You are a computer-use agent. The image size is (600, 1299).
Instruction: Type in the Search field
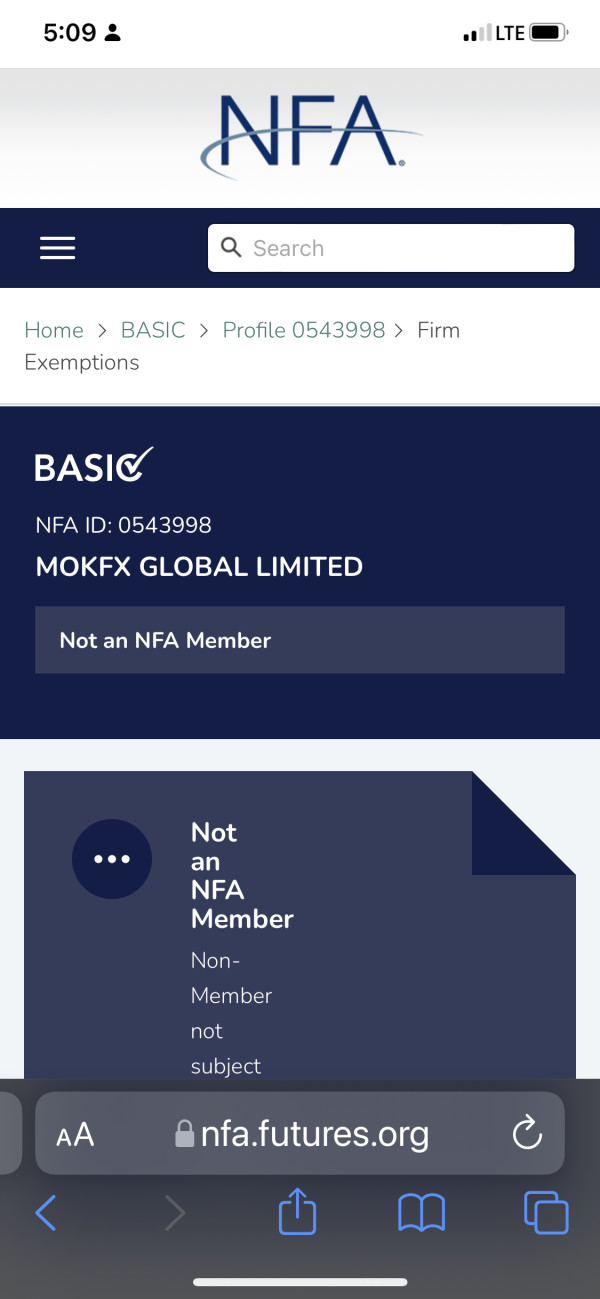(x=400, y=248)
